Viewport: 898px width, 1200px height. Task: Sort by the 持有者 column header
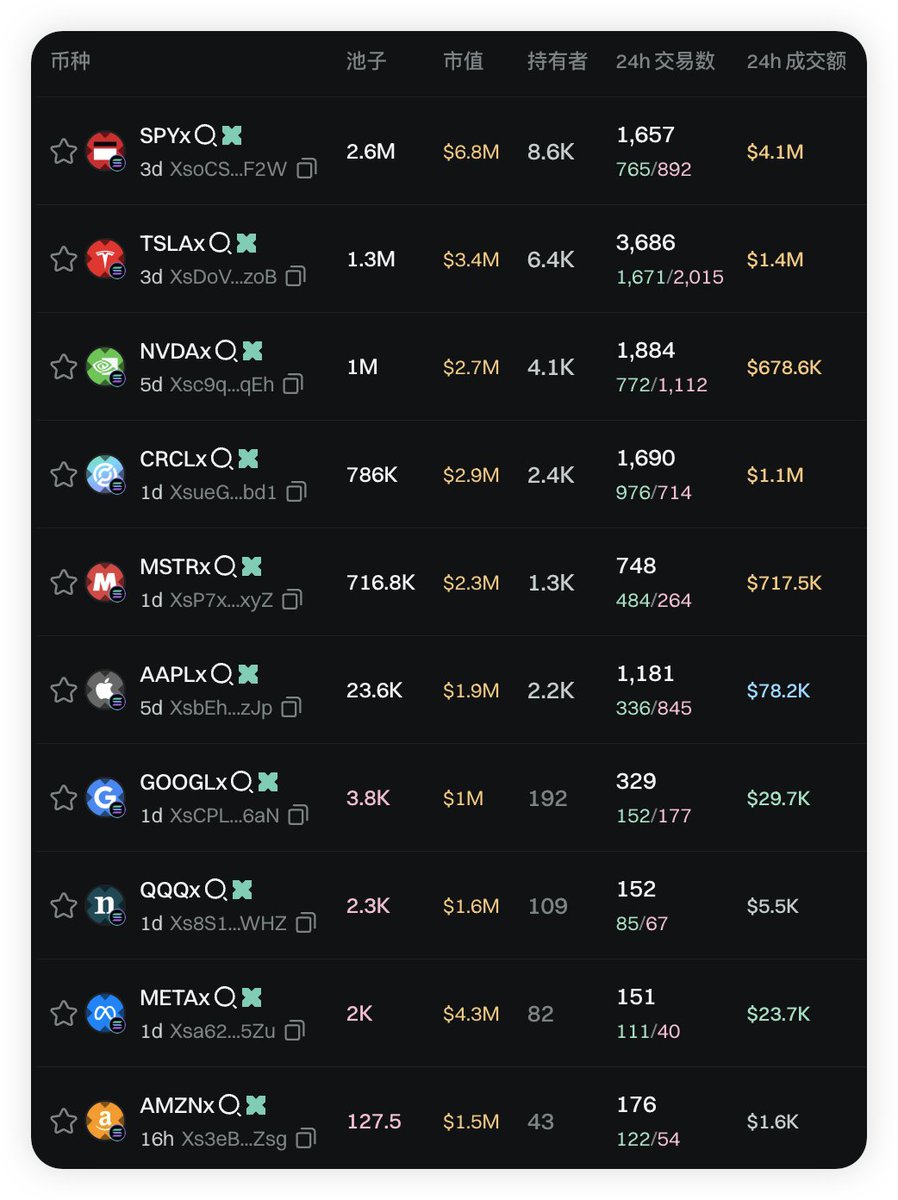pyautogui.click(x=557, y=61)
